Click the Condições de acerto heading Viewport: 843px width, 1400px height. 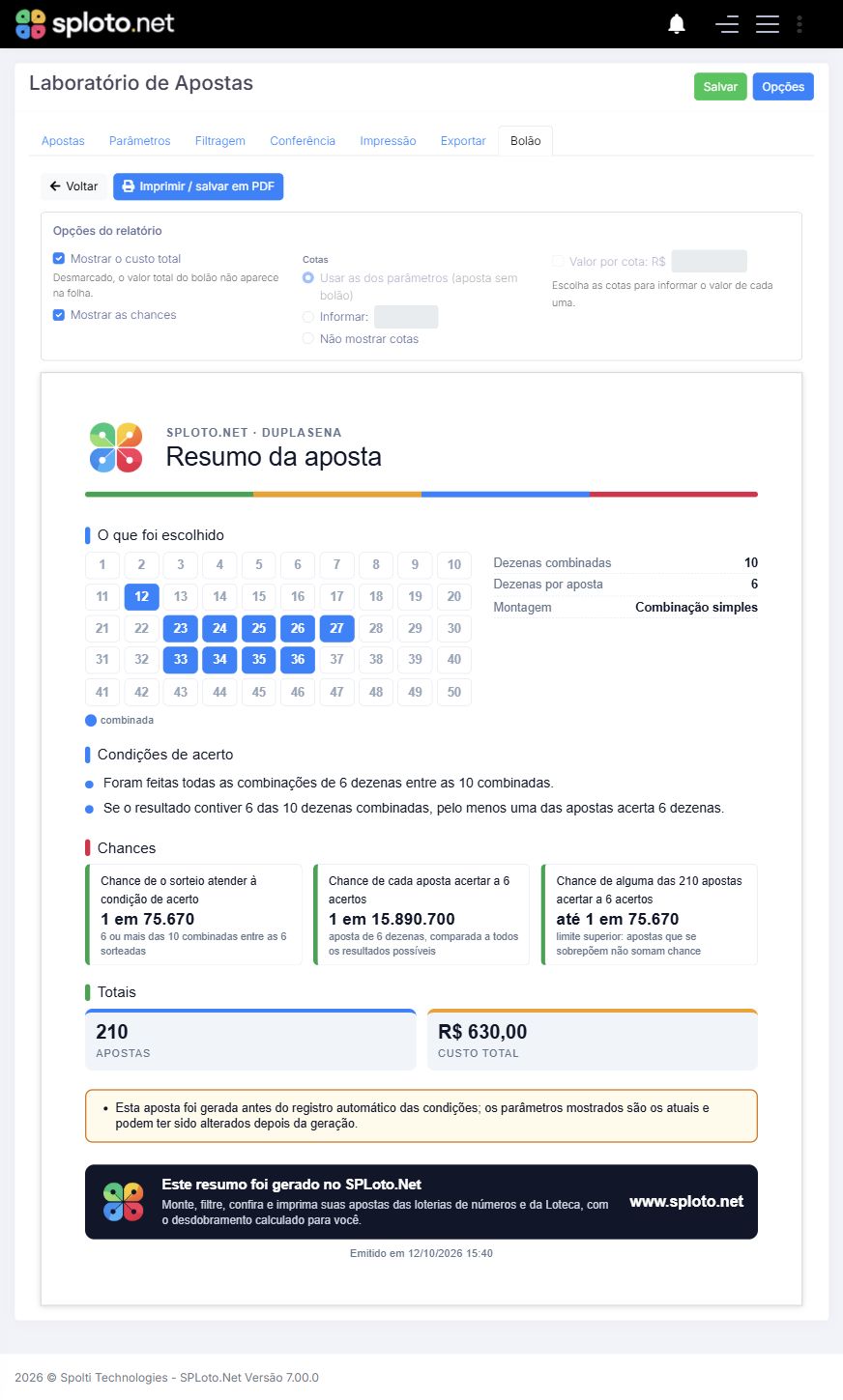(x=165, y=755)
